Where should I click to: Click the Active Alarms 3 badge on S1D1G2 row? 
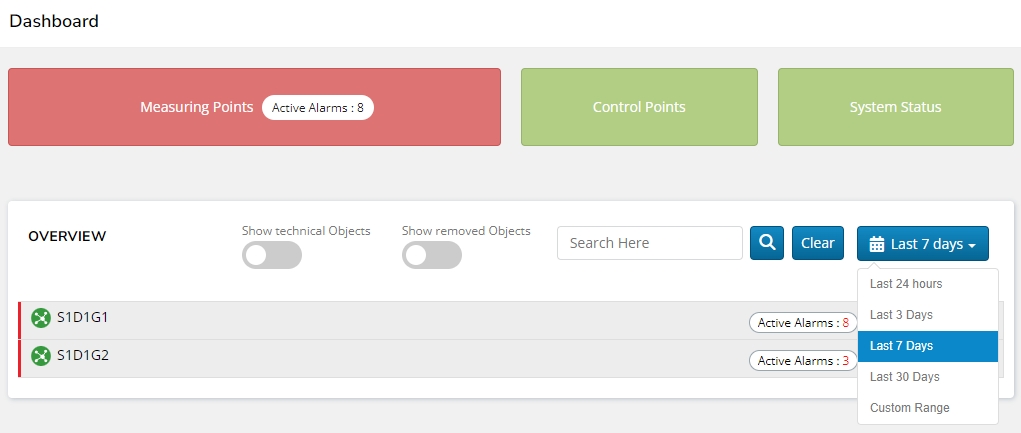803,361
